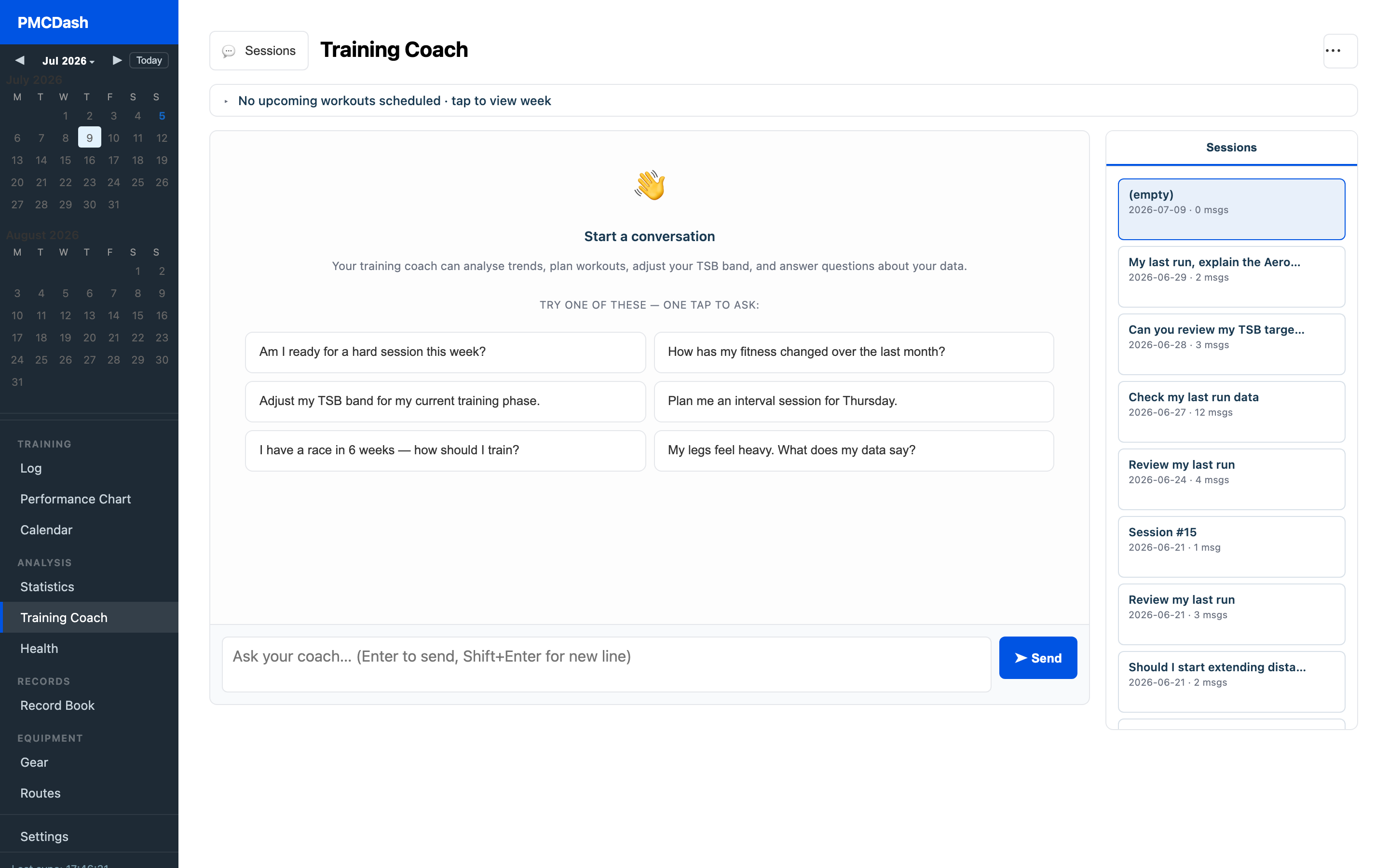The width and height of the screenshot is (1389, 868).
Task: Select August 31 in the calendar
Action: click(17, 382)
